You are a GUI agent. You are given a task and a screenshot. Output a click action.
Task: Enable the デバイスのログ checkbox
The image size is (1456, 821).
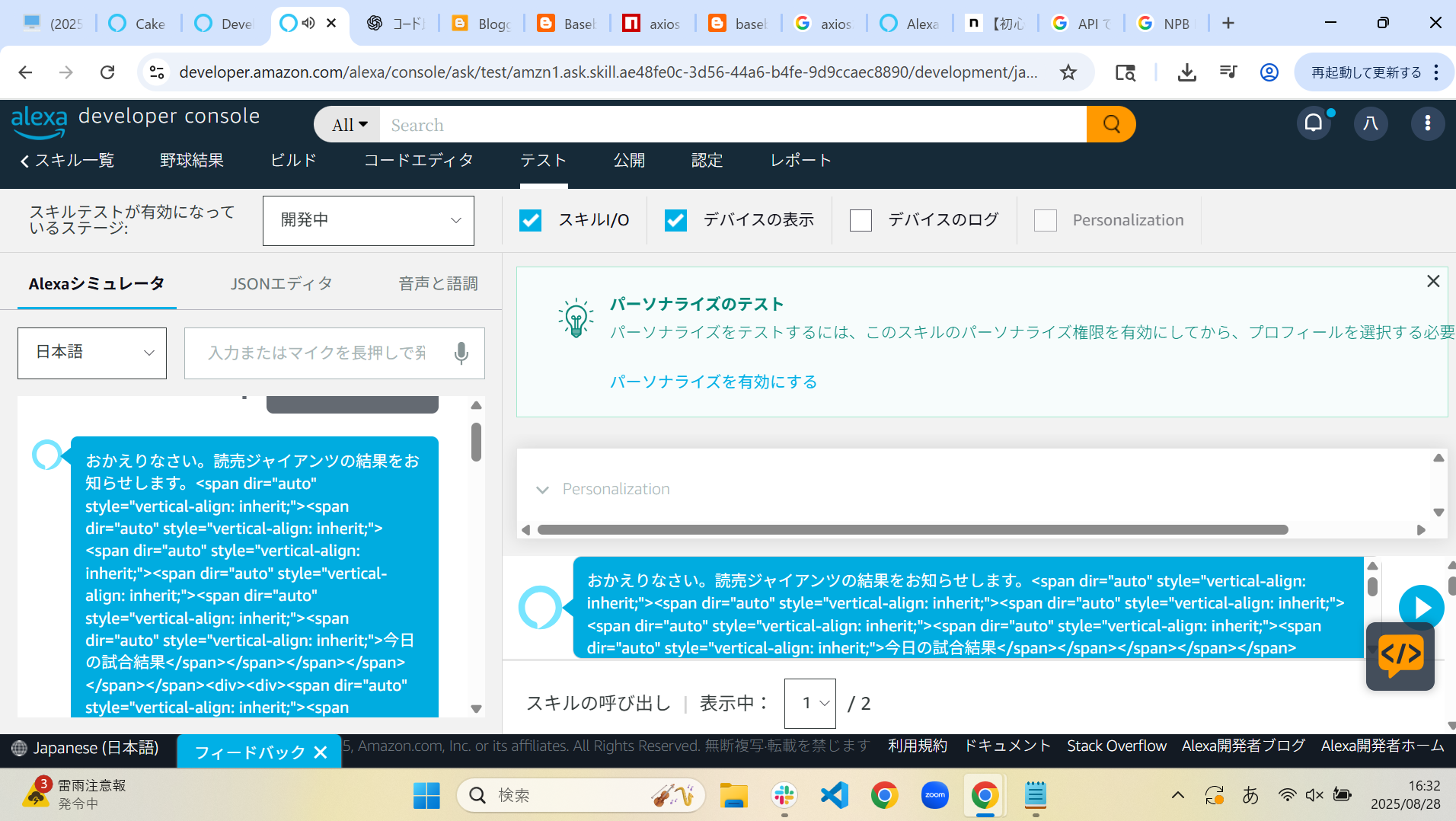[861, 220]
